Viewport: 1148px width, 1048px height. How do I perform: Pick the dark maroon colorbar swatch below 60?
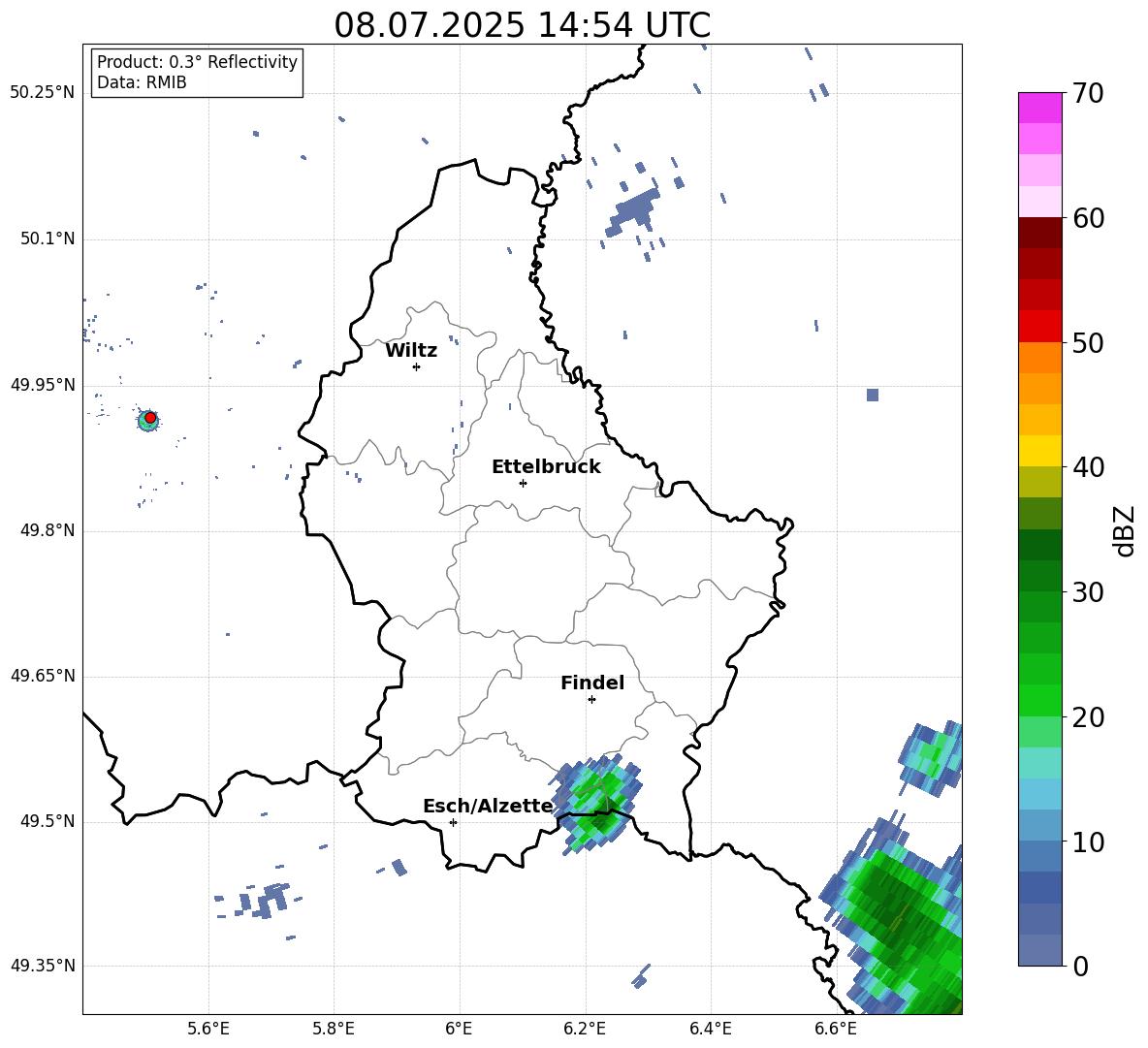[1039, 233]
